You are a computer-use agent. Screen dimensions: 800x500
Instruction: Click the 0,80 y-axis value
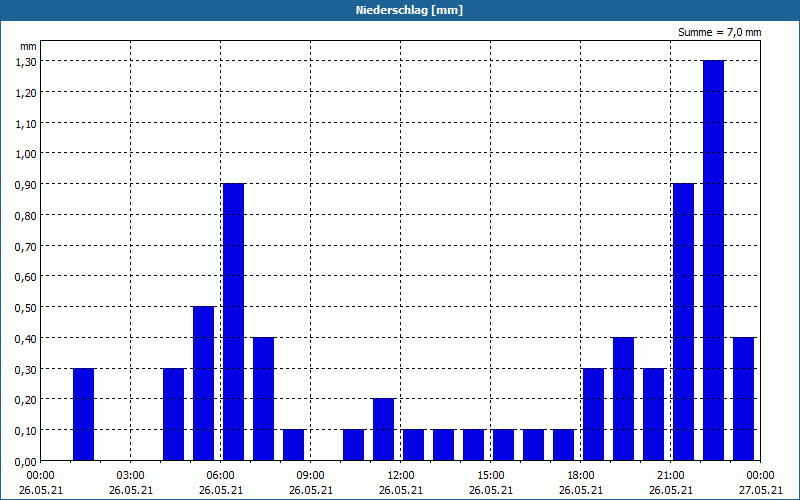click(26, 215)
